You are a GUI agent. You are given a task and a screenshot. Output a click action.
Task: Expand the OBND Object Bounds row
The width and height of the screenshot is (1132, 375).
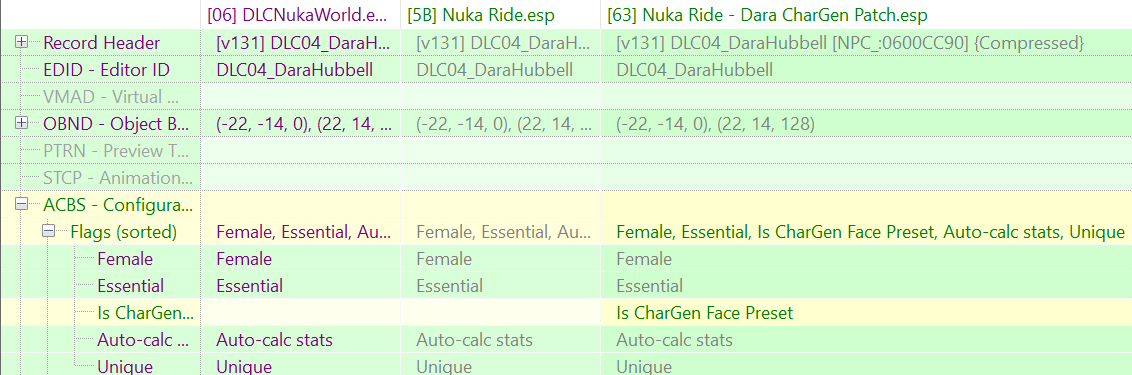(x=21, y=124)
